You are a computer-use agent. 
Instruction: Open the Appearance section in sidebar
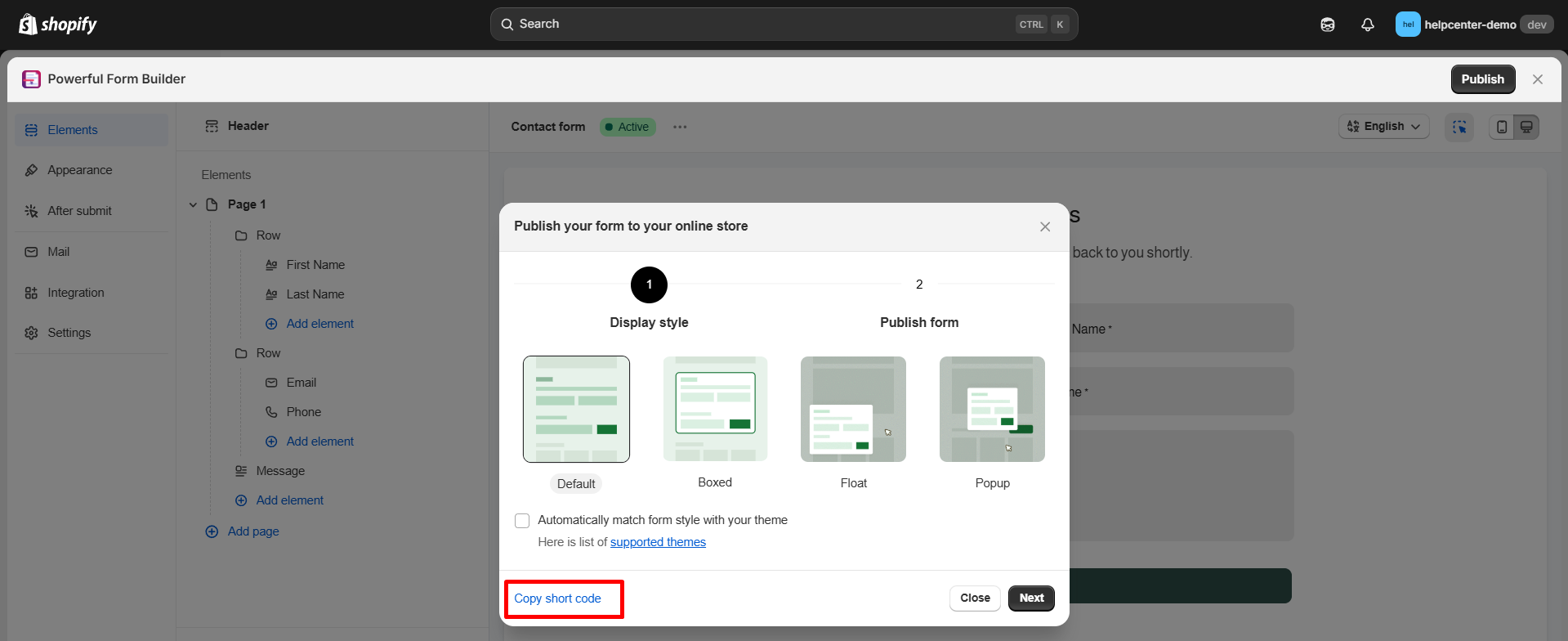[79, 170]
